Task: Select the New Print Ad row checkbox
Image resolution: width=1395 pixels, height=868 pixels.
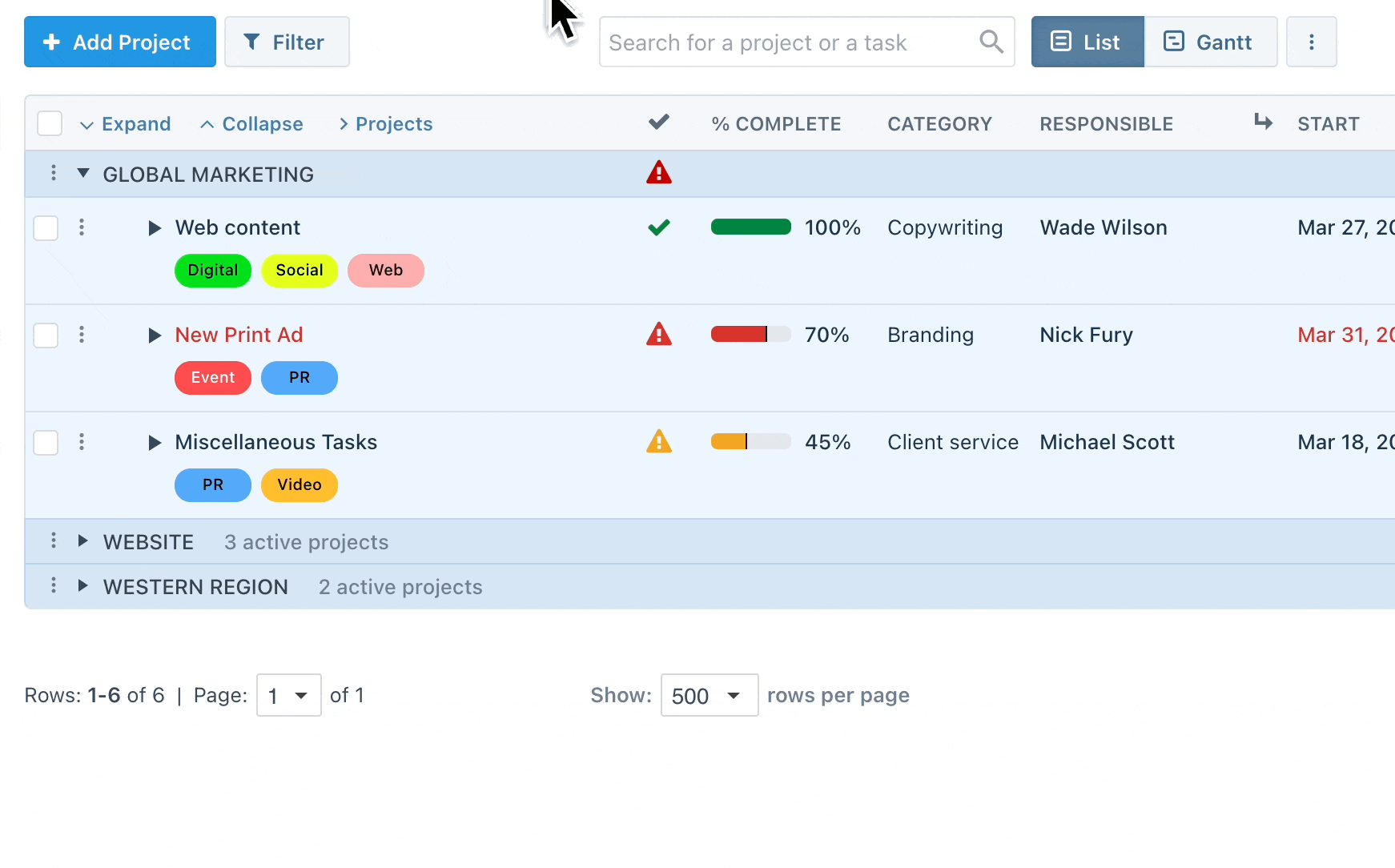Action: click(46, 335)
